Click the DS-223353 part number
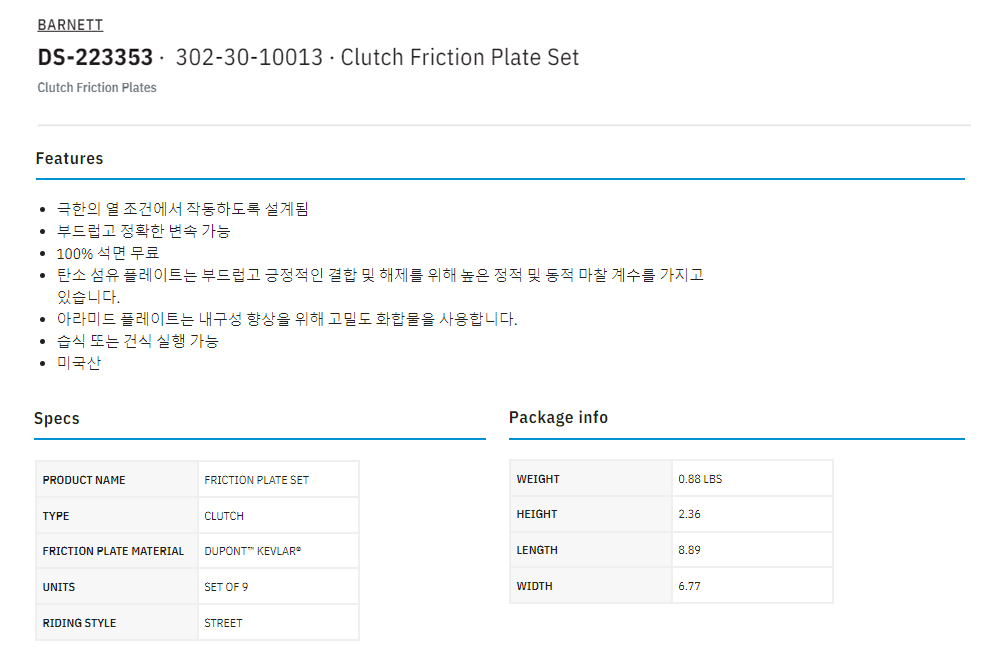 (x=95, y=57)
